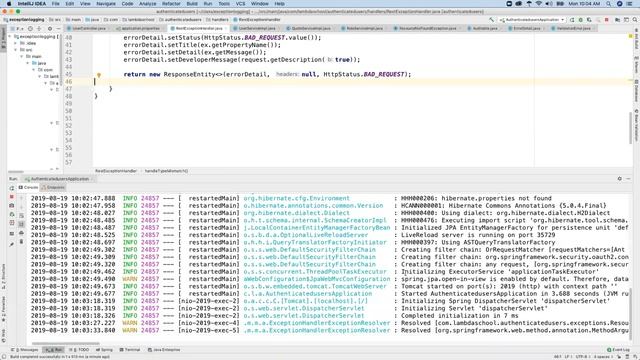Click the Debug bug icon in the top toolbar

pos(580,20)
